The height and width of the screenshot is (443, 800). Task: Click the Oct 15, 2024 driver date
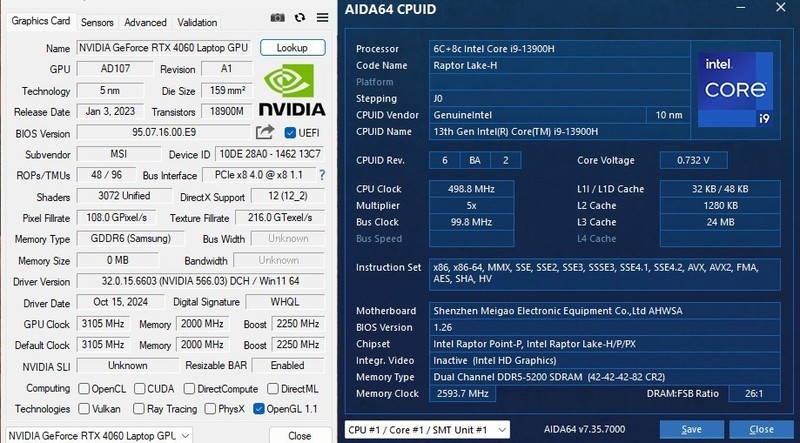coord(120,302)
